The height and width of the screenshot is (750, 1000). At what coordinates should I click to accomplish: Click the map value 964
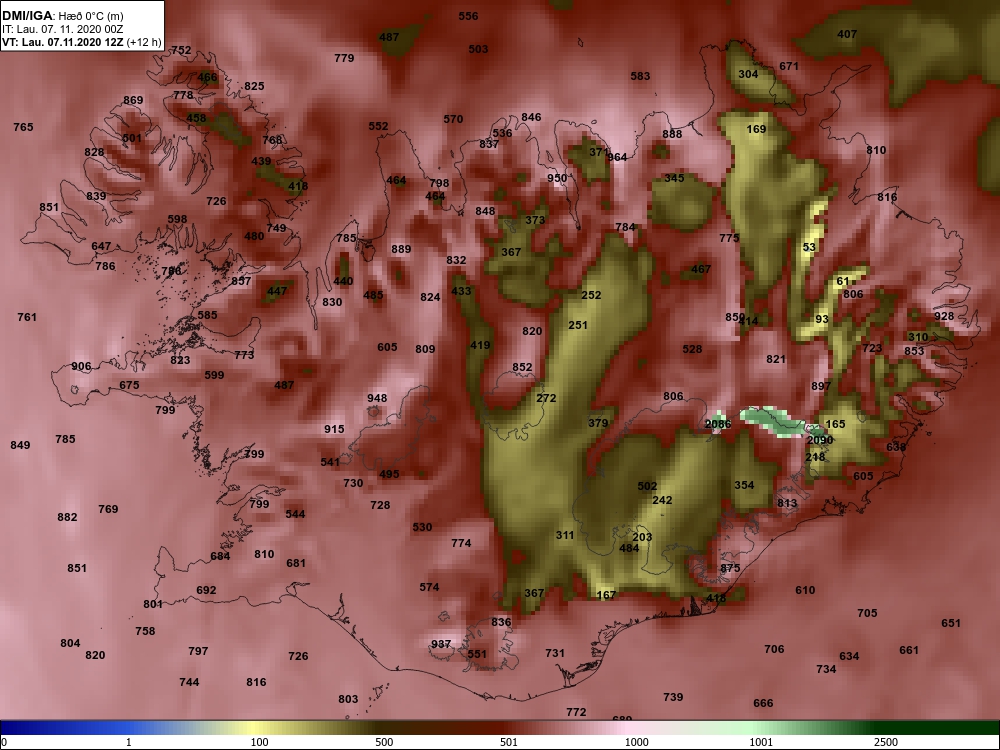[617, 157]
